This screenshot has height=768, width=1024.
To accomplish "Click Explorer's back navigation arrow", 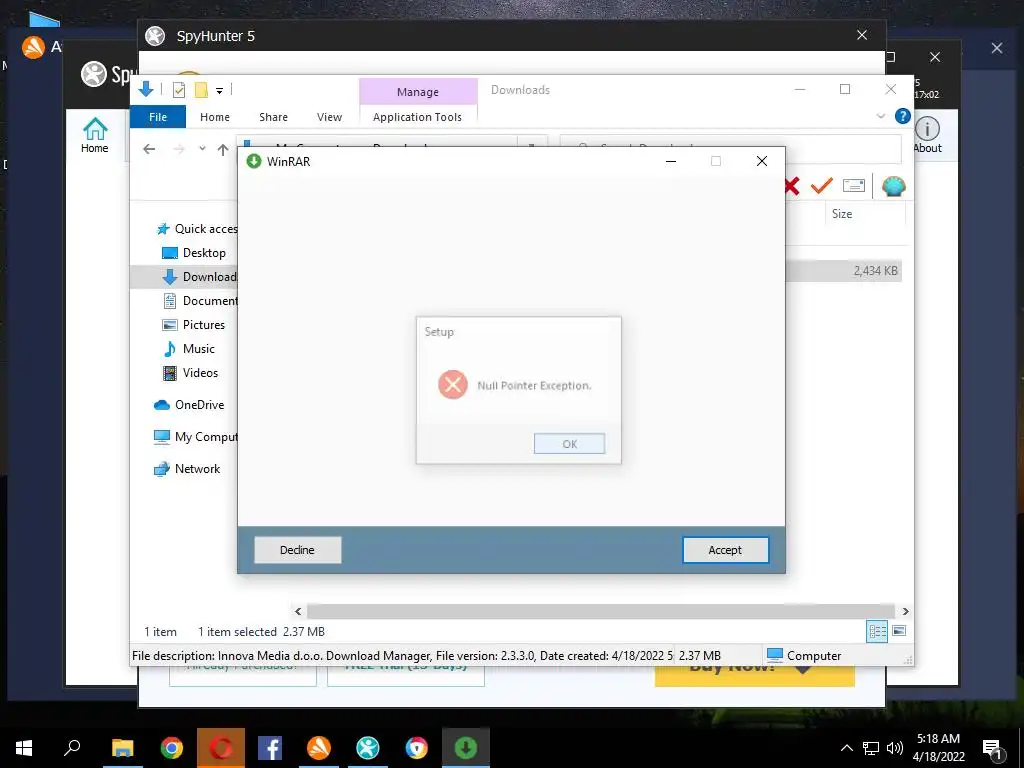I will [149, 150].
